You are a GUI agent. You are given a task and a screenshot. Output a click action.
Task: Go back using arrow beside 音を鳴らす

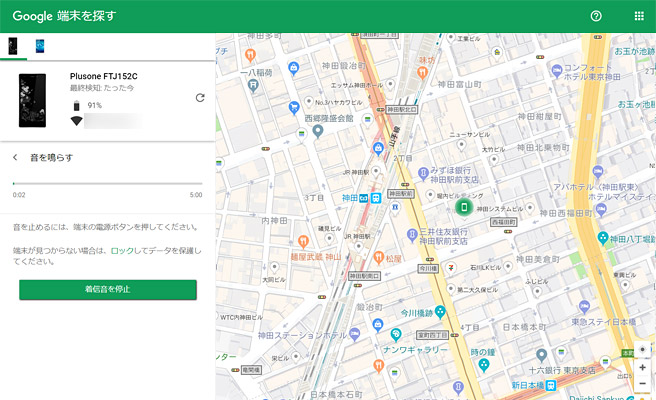pos(15,157)
